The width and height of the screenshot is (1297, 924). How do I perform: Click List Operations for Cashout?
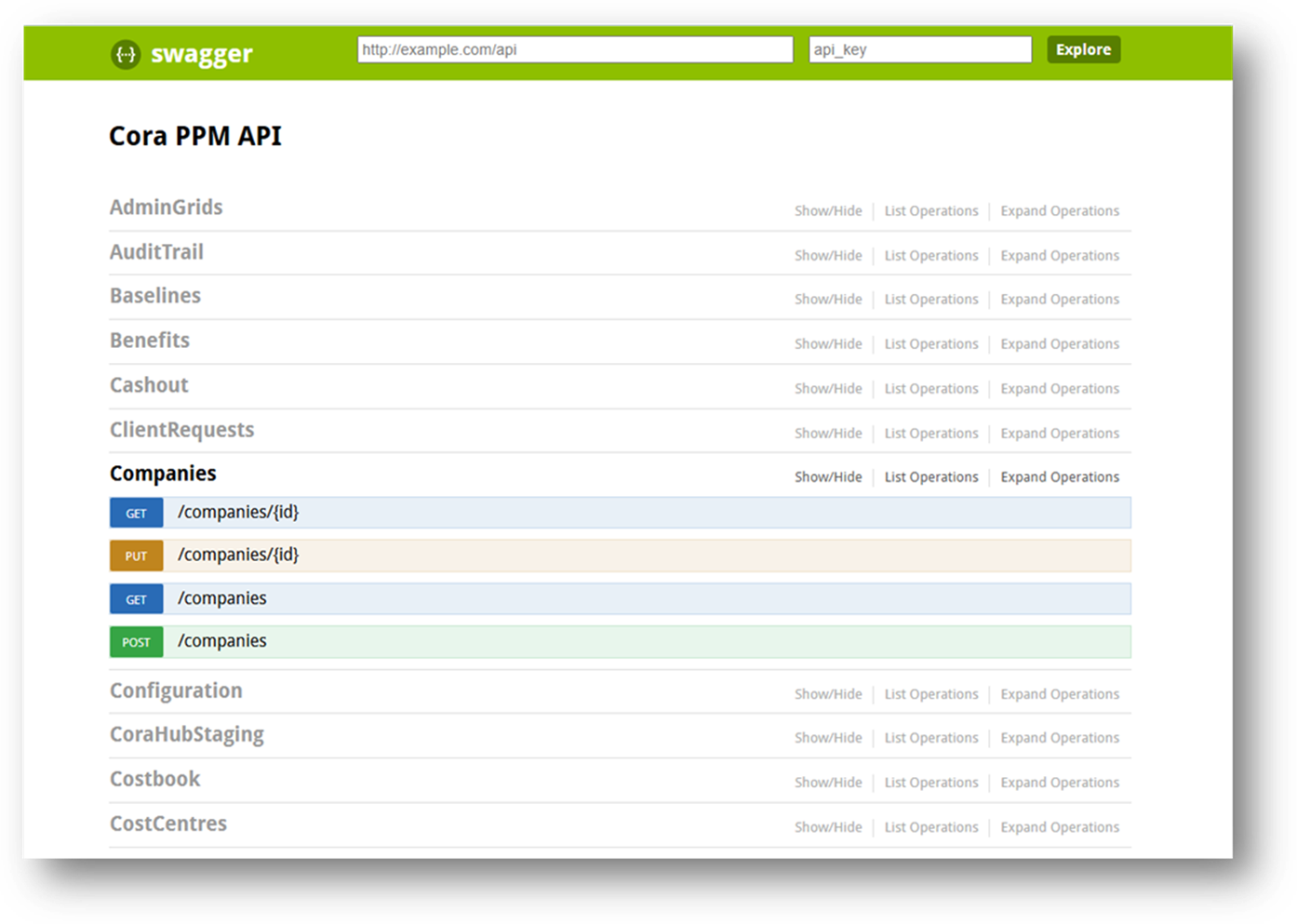click(x=931, y=389)
